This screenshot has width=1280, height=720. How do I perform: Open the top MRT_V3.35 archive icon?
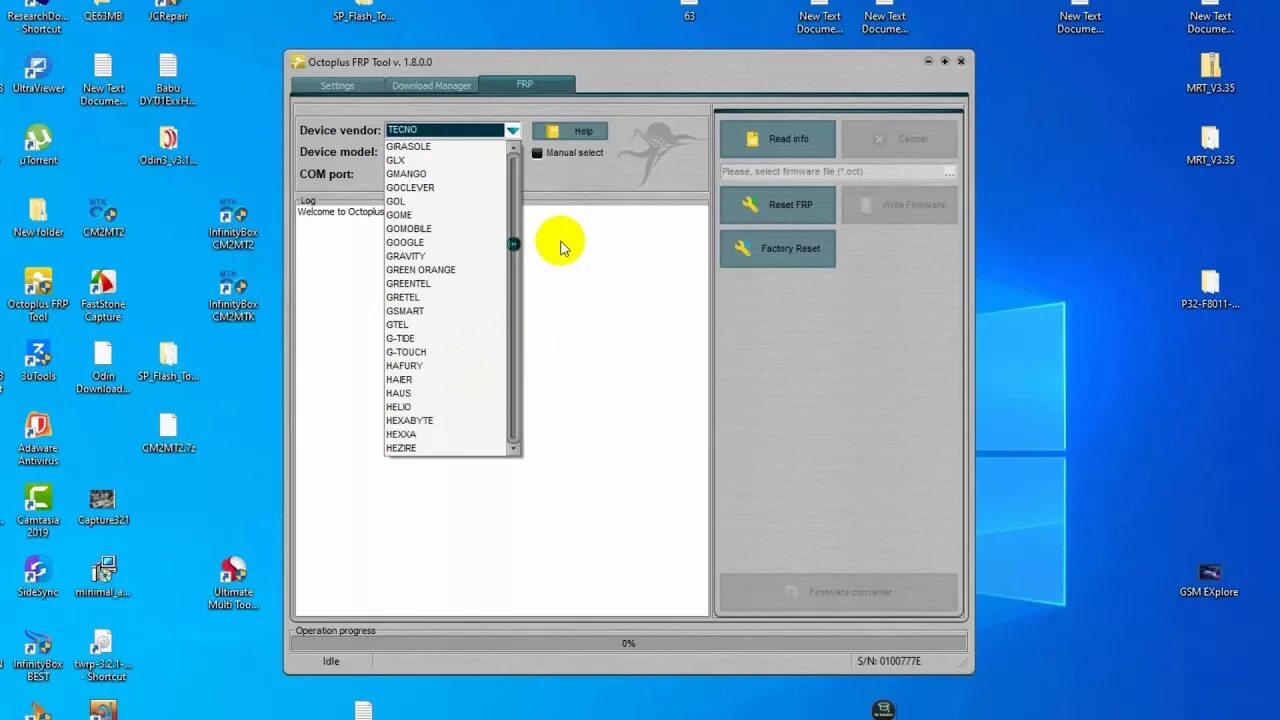pyautogui.click(x=1210, y=74)
